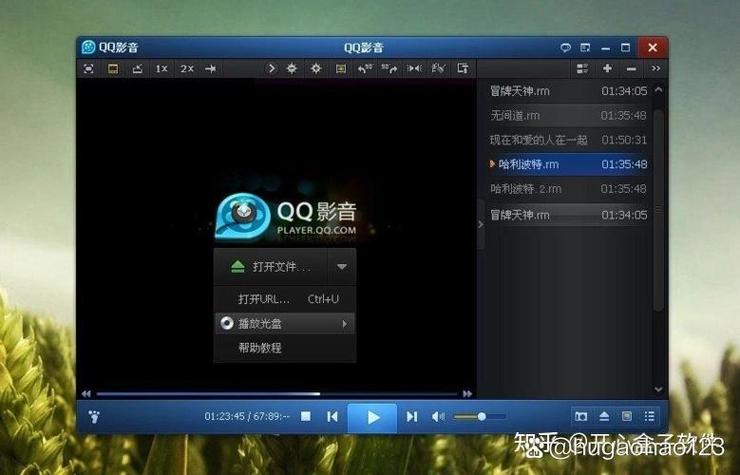Viewport: 740px width, 475px height.
Task: Open the 播放光盘 submenu
Action: tap(285, 323)
